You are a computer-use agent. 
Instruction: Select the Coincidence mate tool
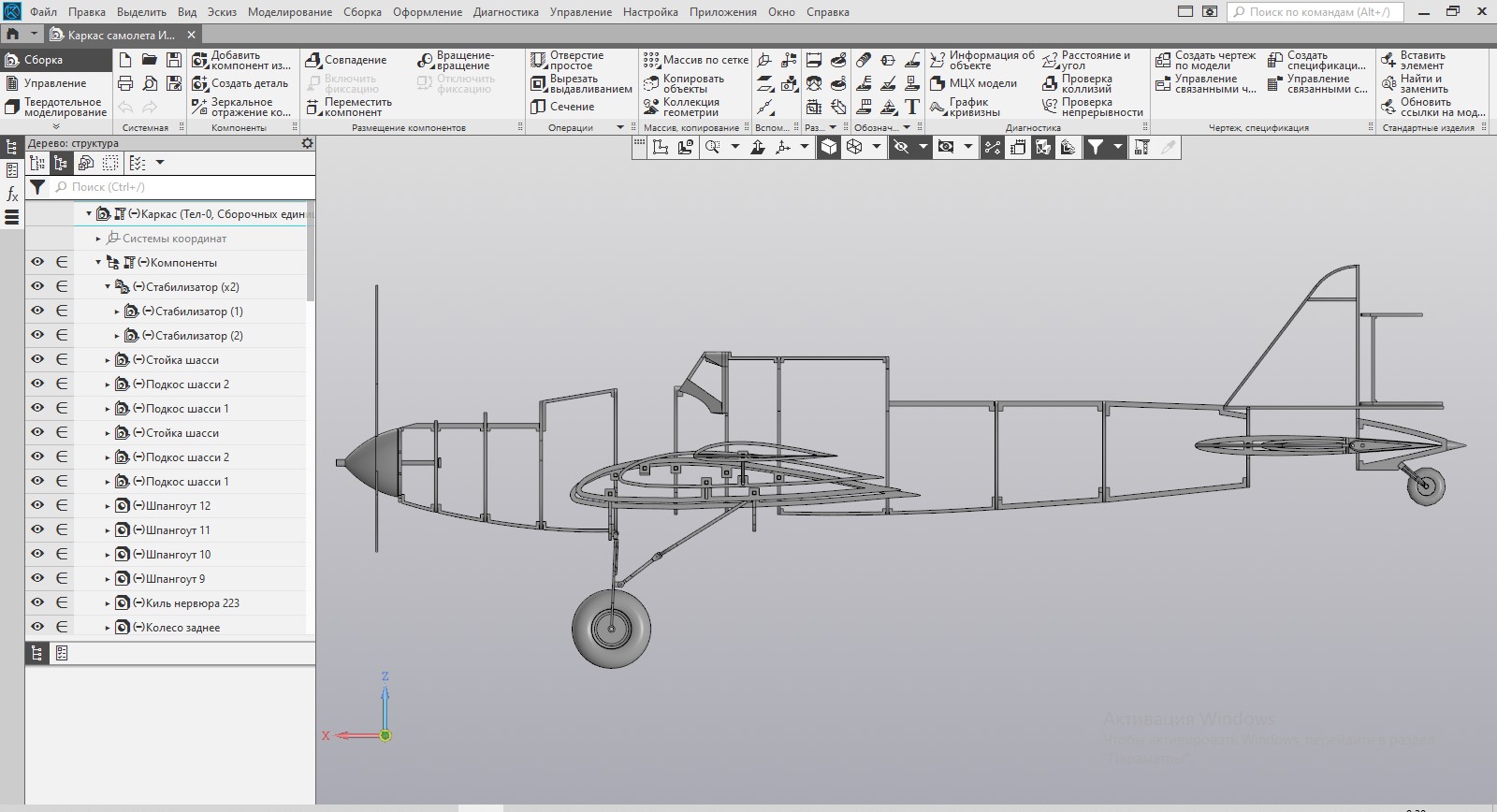pyautogui.click(x=313, y=60)
